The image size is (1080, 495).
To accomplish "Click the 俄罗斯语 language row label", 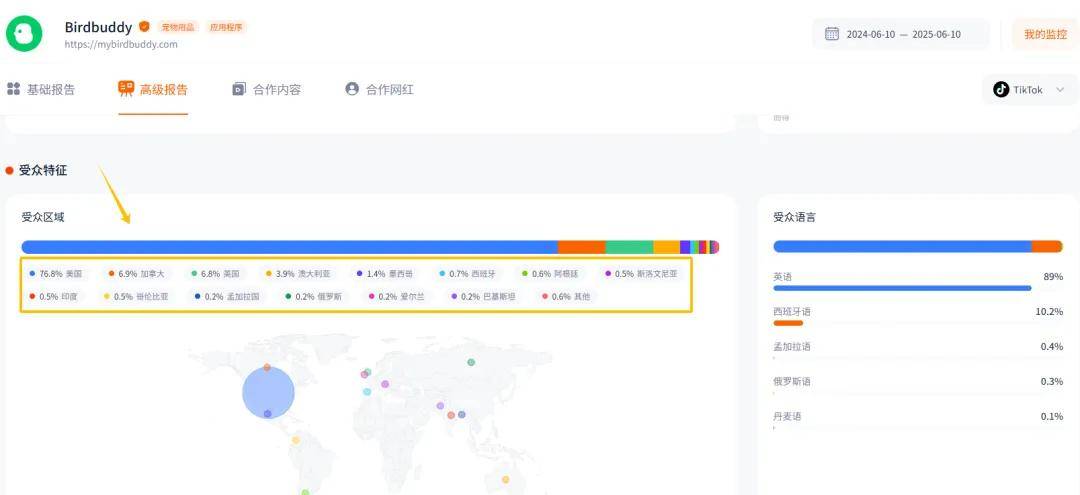I will [x=792, y=381].
